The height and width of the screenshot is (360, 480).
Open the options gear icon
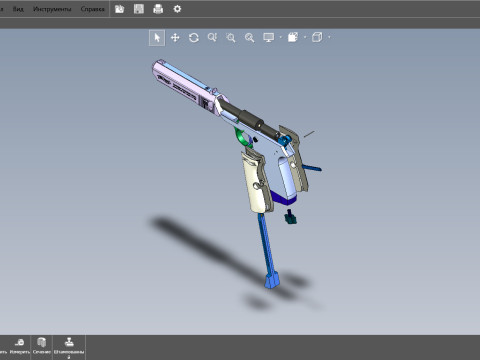(177, 9)
